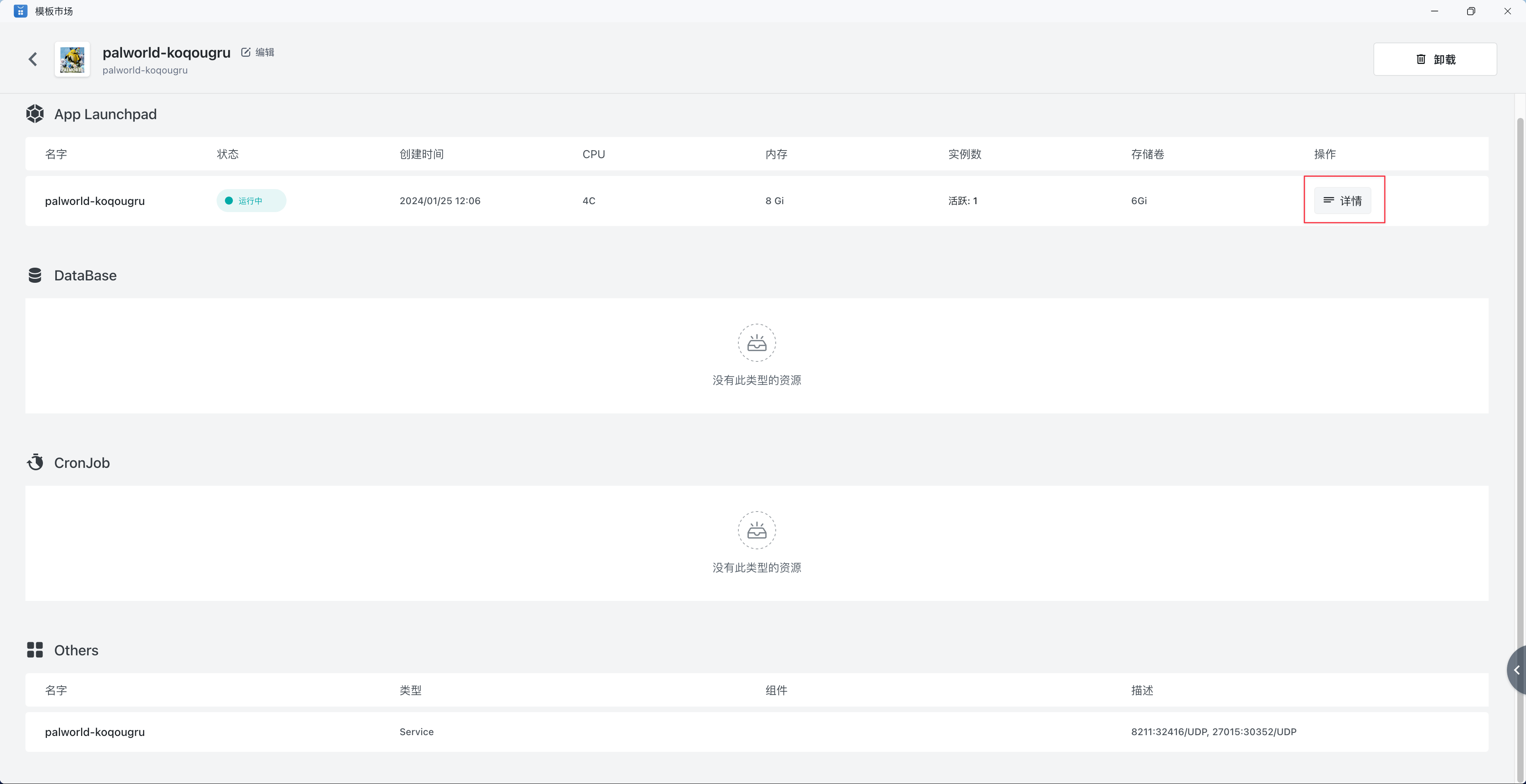Click the 类型 column header in Others

click(x=411, y=690)
